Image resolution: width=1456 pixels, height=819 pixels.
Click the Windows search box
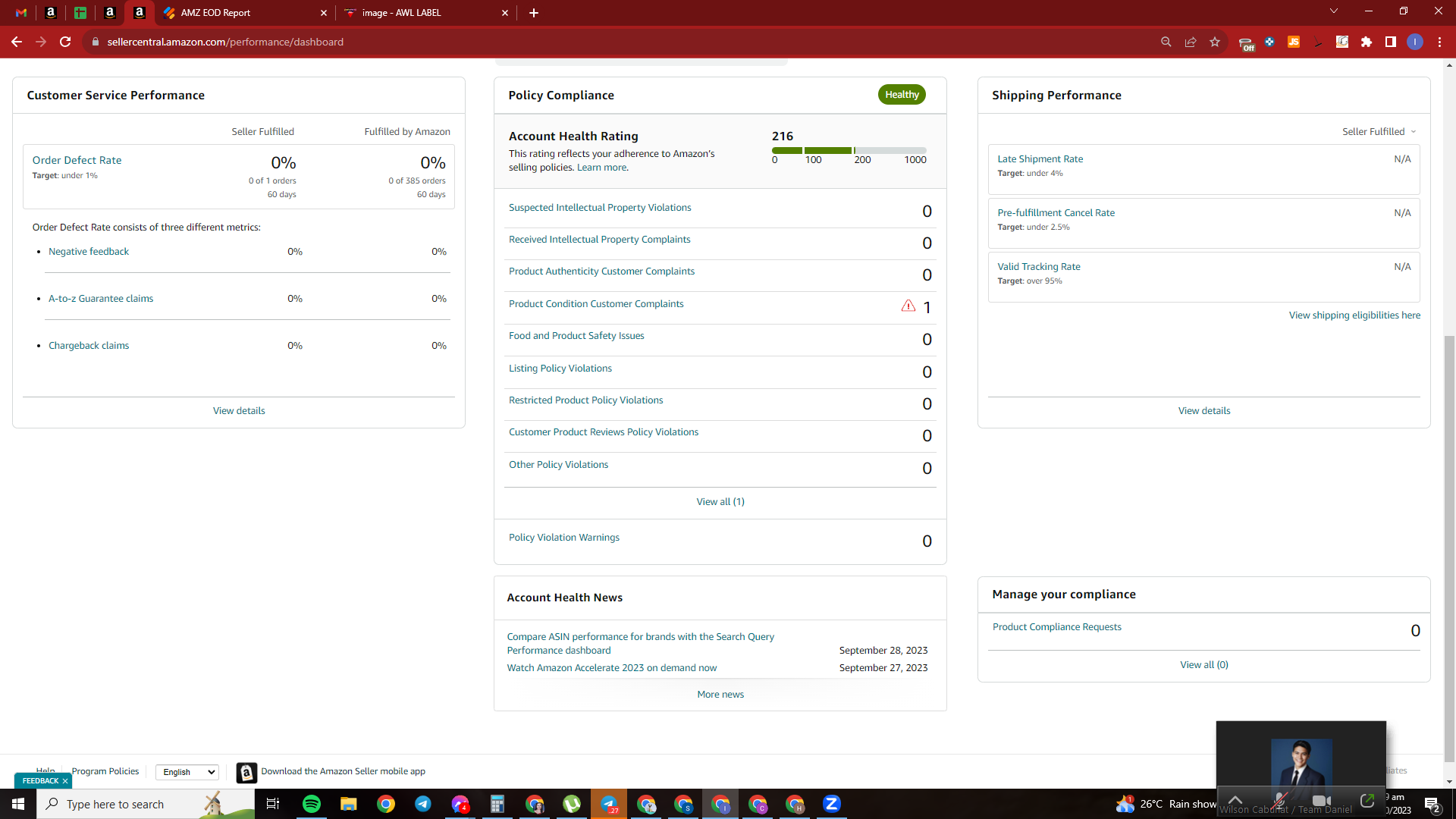[146, 804]
